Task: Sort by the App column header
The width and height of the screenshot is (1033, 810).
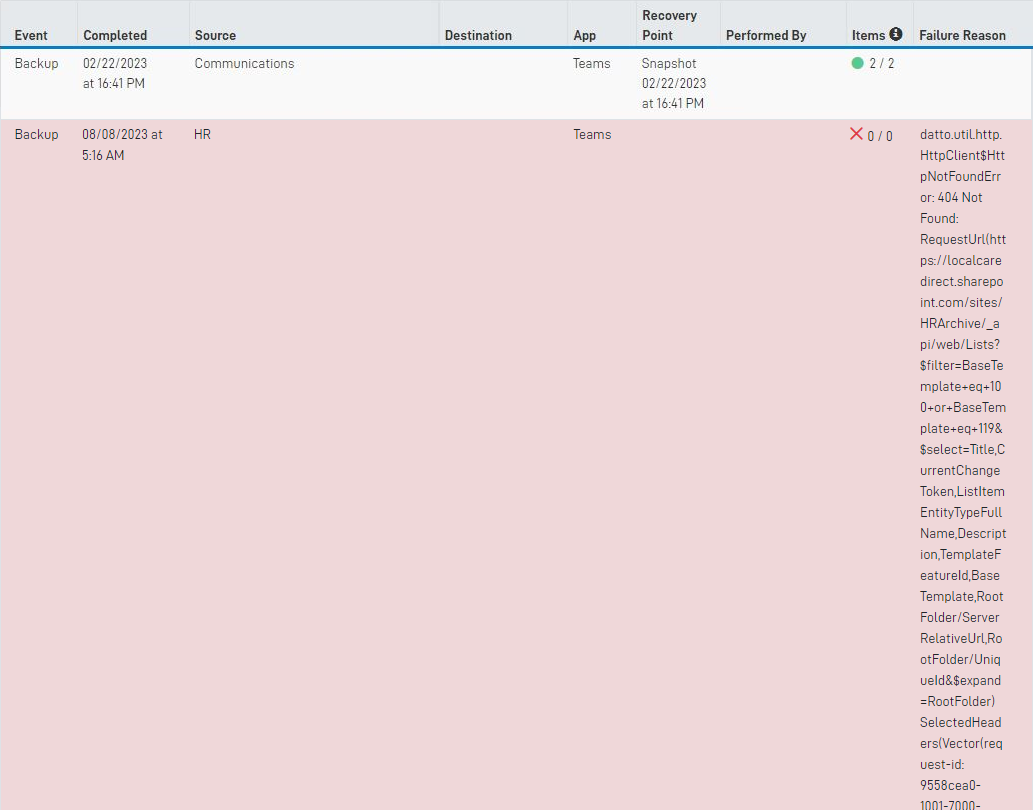Action: point(584,36)
